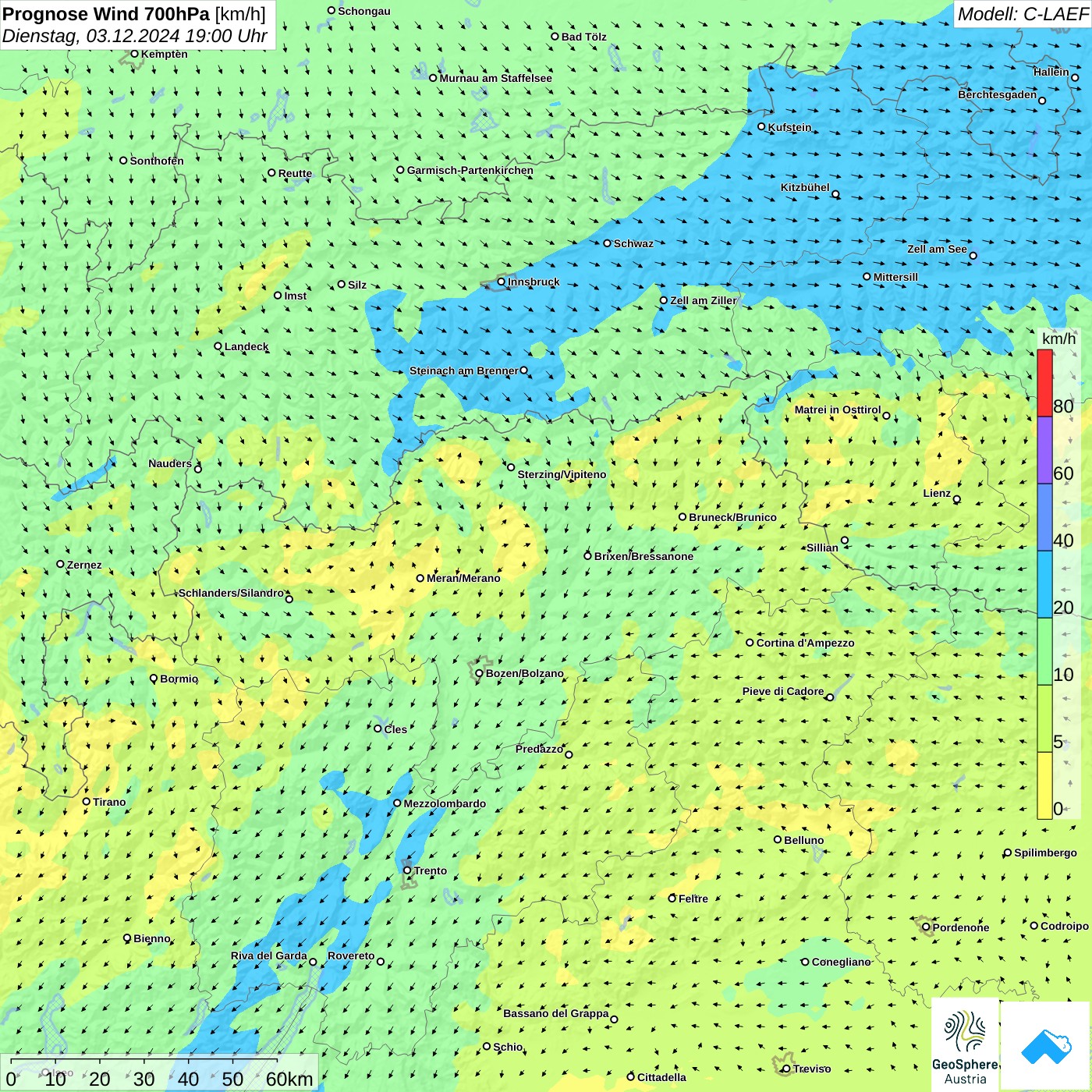Viewport: 1092px width, 1092px height.
Task: Click the 'Sterzing/Vipiteno' label
Action: [562, 474]
